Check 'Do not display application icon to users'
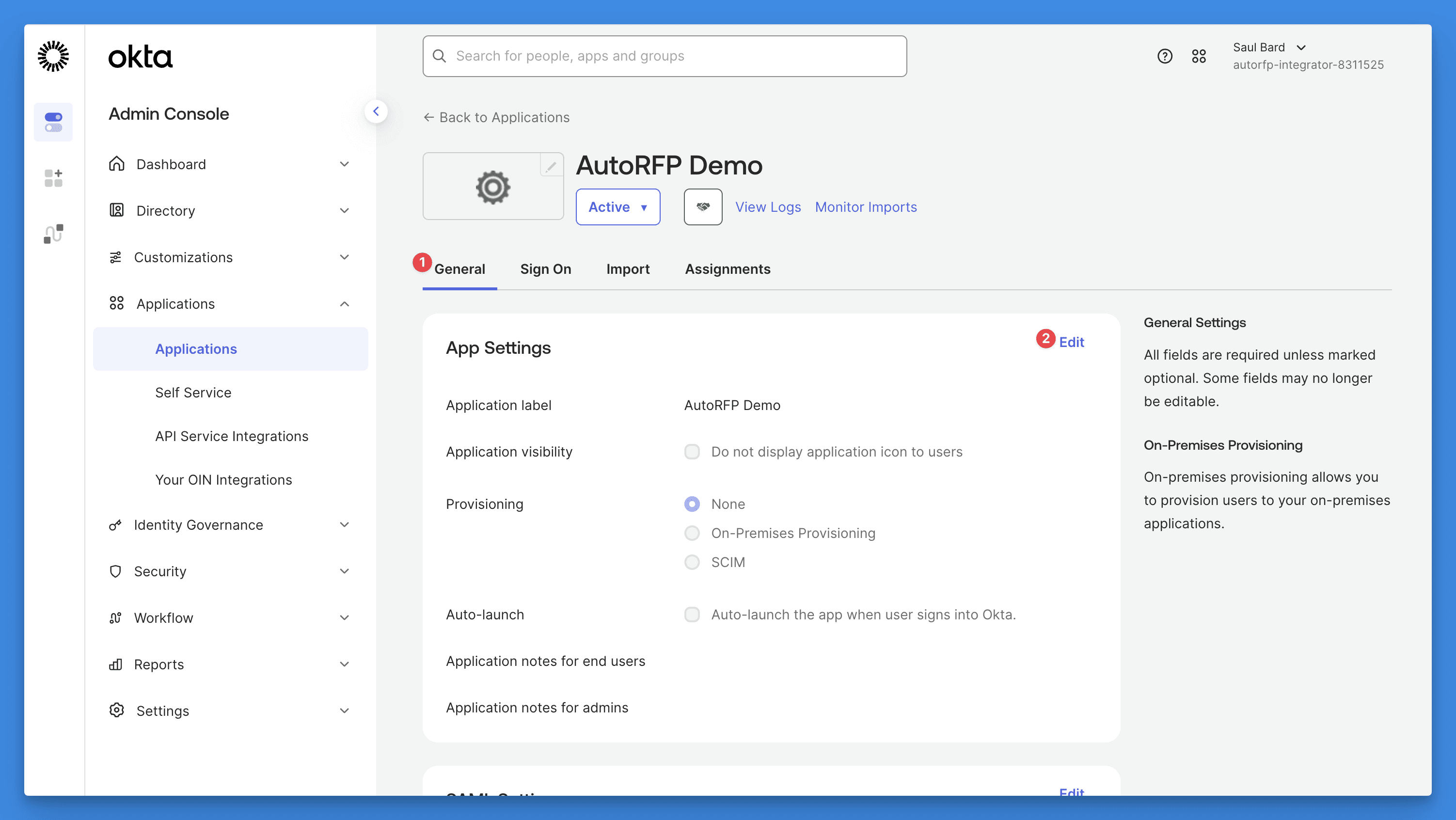Screen dimensions: 1456x820 point(692,452)
